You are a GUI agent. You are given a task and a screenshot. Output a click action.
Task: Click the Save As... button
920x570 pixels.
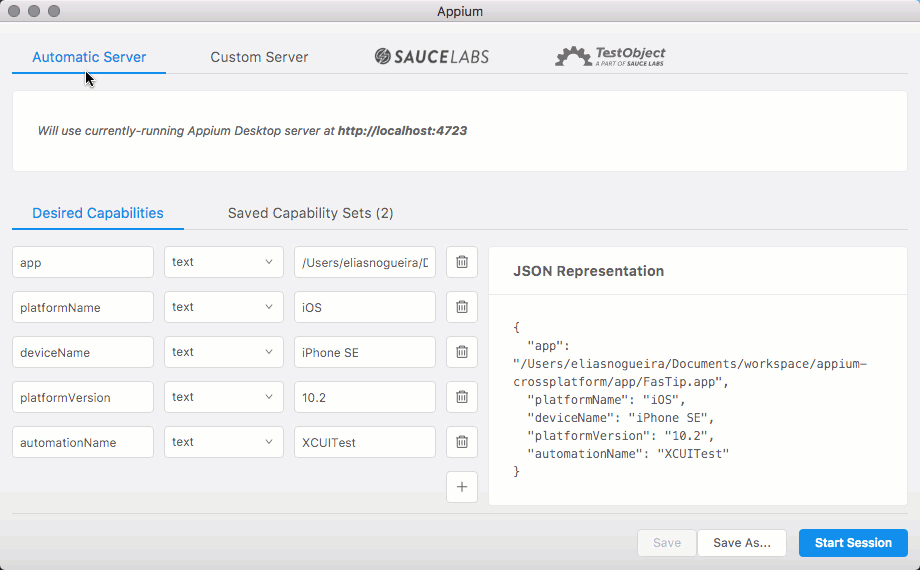click(742, 543)
